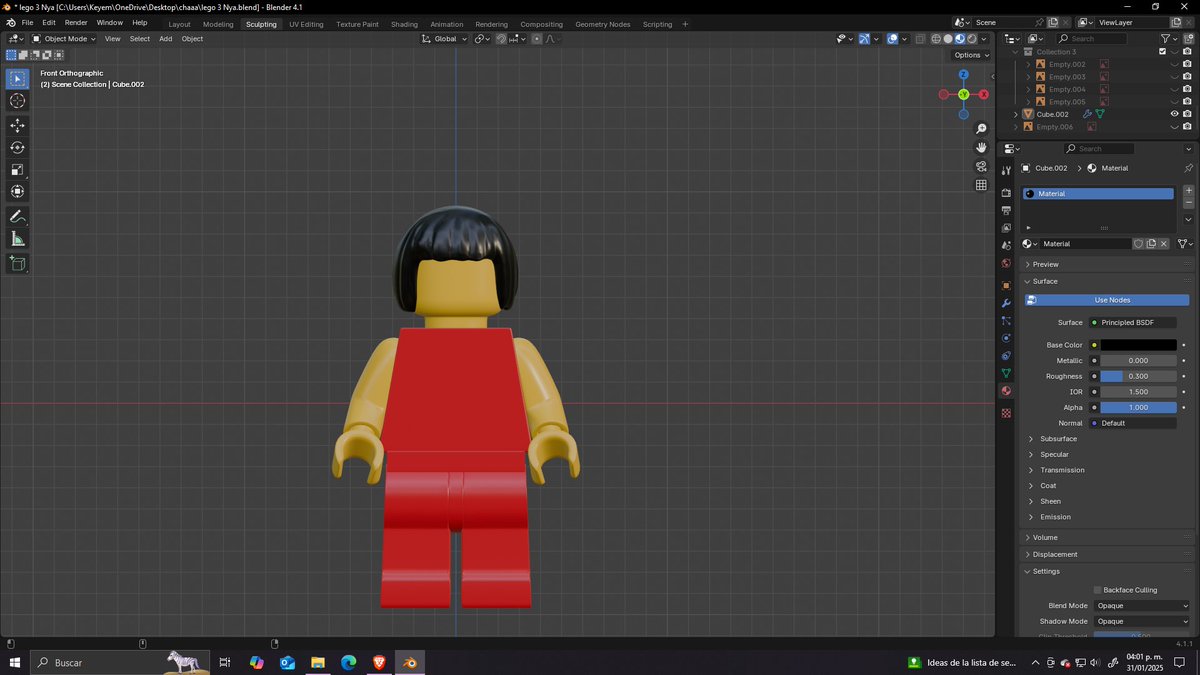Select the Select Box tool

(x=17, y=78)
